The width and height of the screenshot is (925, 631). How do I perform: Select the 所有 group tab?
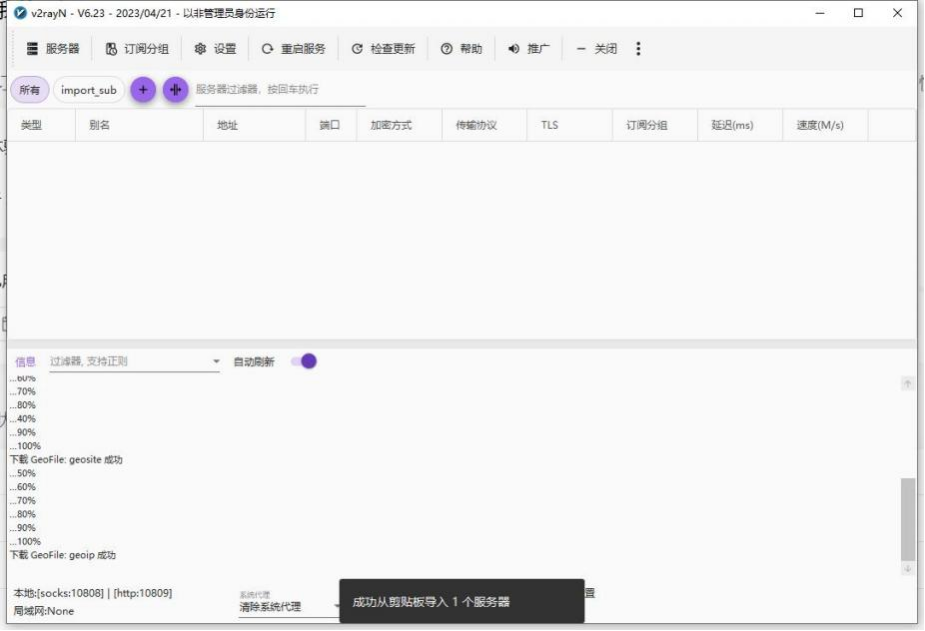click(29, 90)
